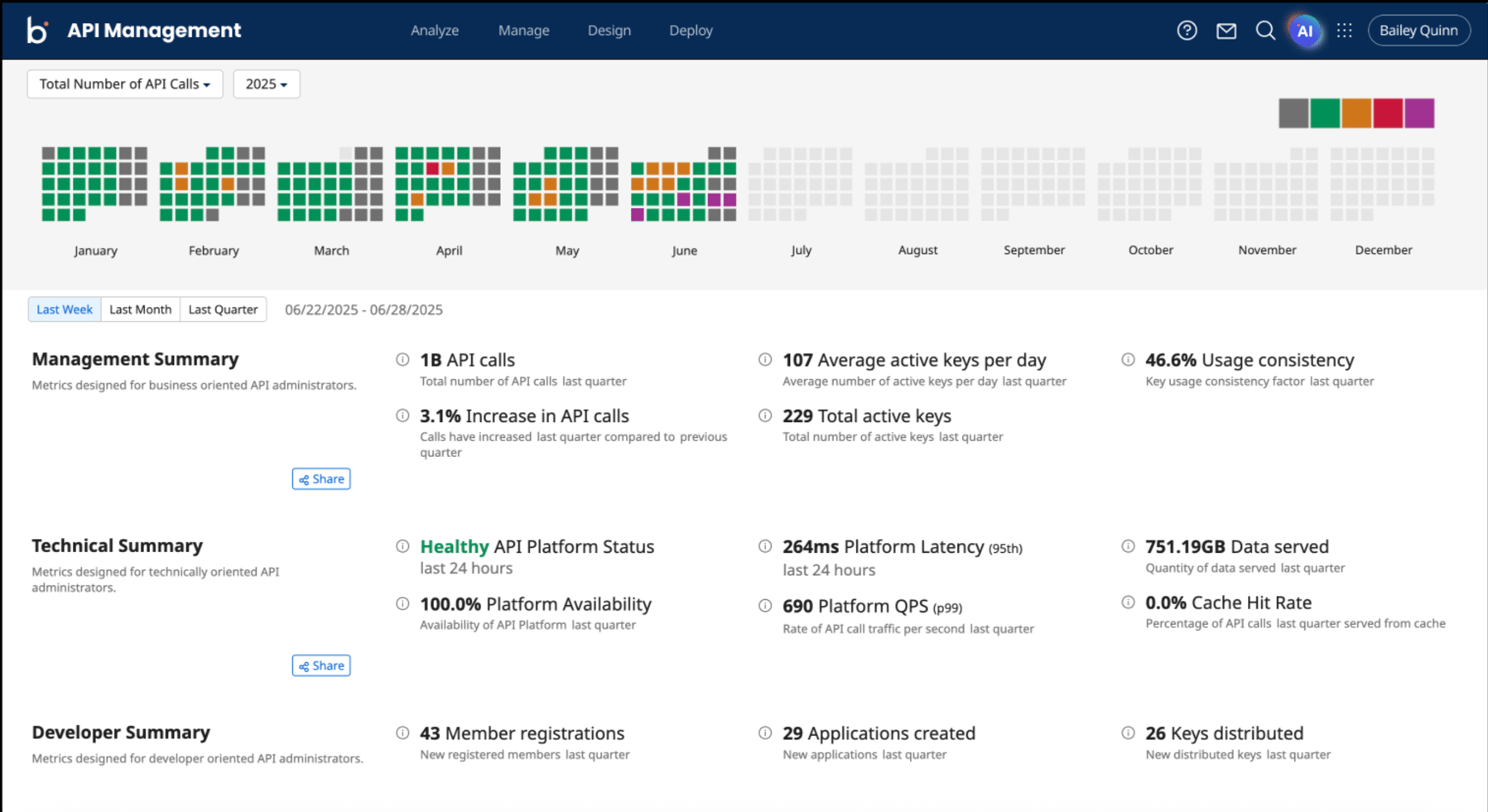Open the Deploy menu
This screenshot has height=812, width=1488.
coord(691,31)
